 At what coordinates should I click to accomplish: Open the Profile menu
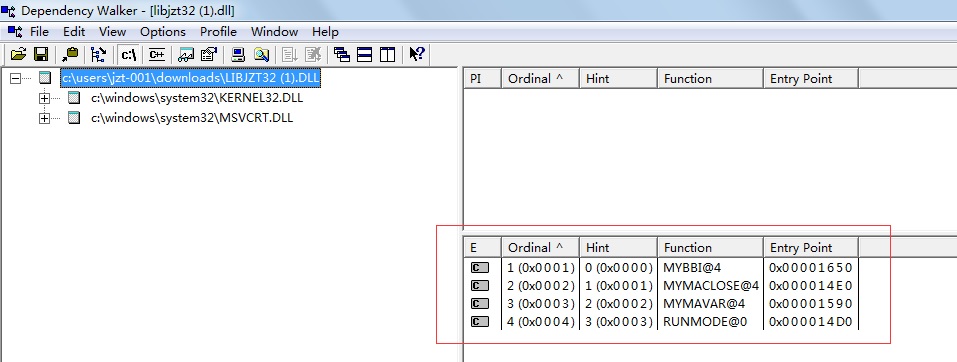coord(218,32)
